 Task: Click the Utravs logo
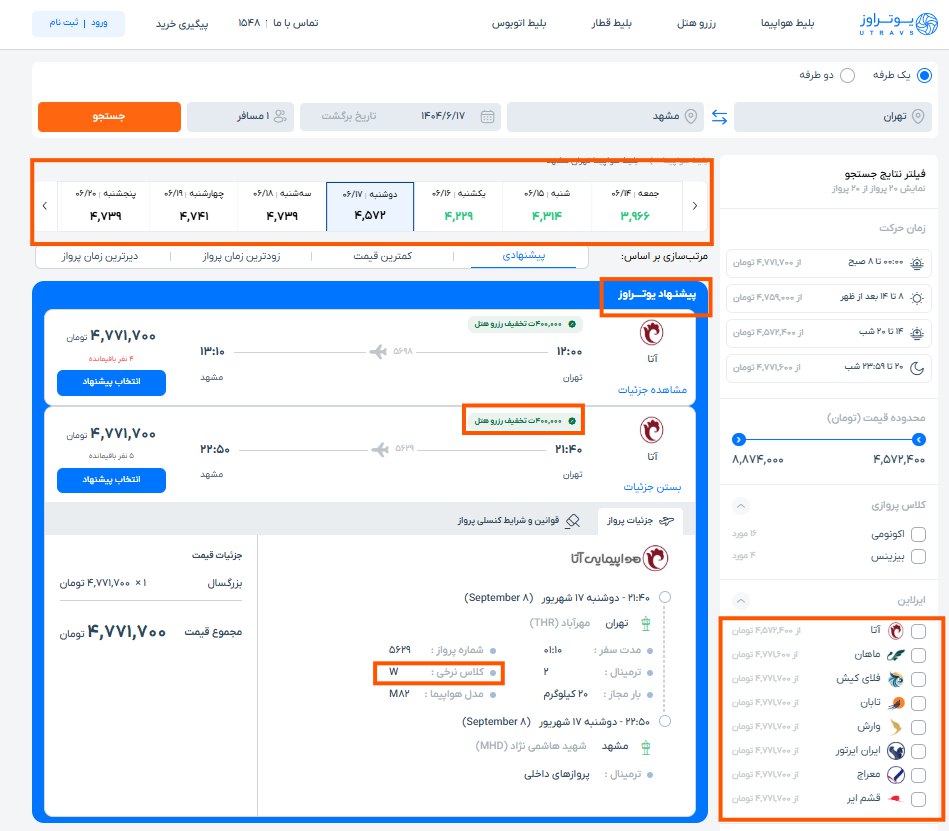[898, 24]
